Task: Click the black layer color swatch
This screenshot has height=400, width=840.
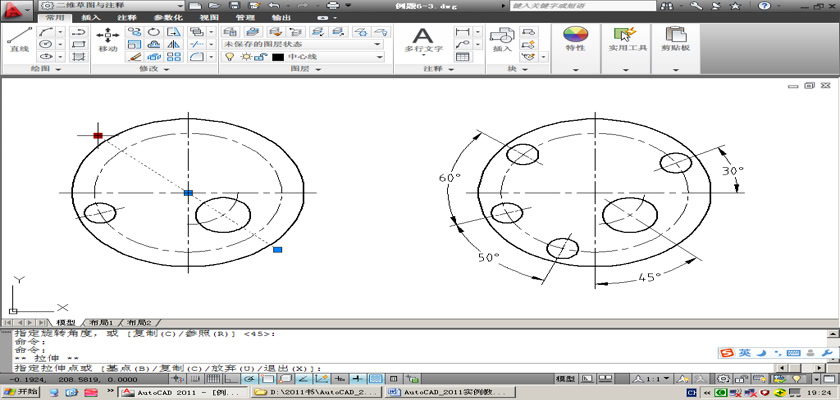Action: coord(278,57)
